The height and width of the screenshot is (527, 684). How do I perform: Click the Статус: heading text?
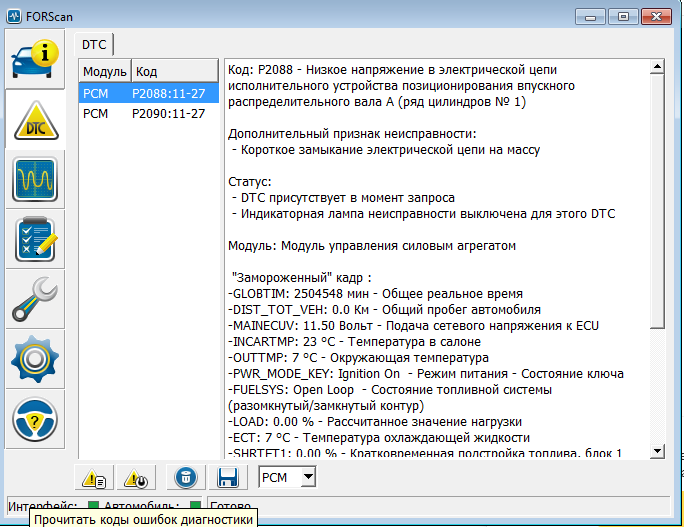(x=250, y=181)
